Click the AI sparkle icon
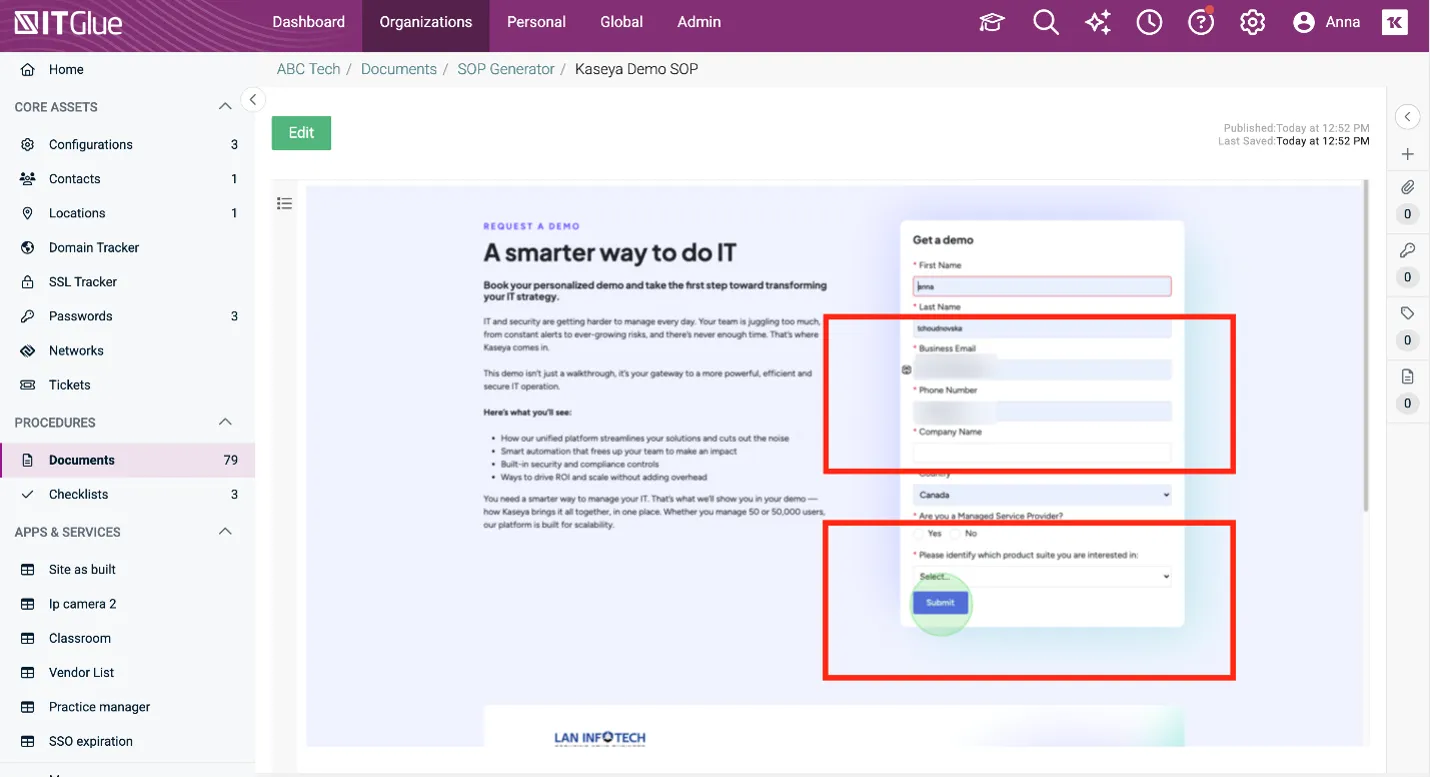1430x782 pixels. click(x=1098, y=22)
